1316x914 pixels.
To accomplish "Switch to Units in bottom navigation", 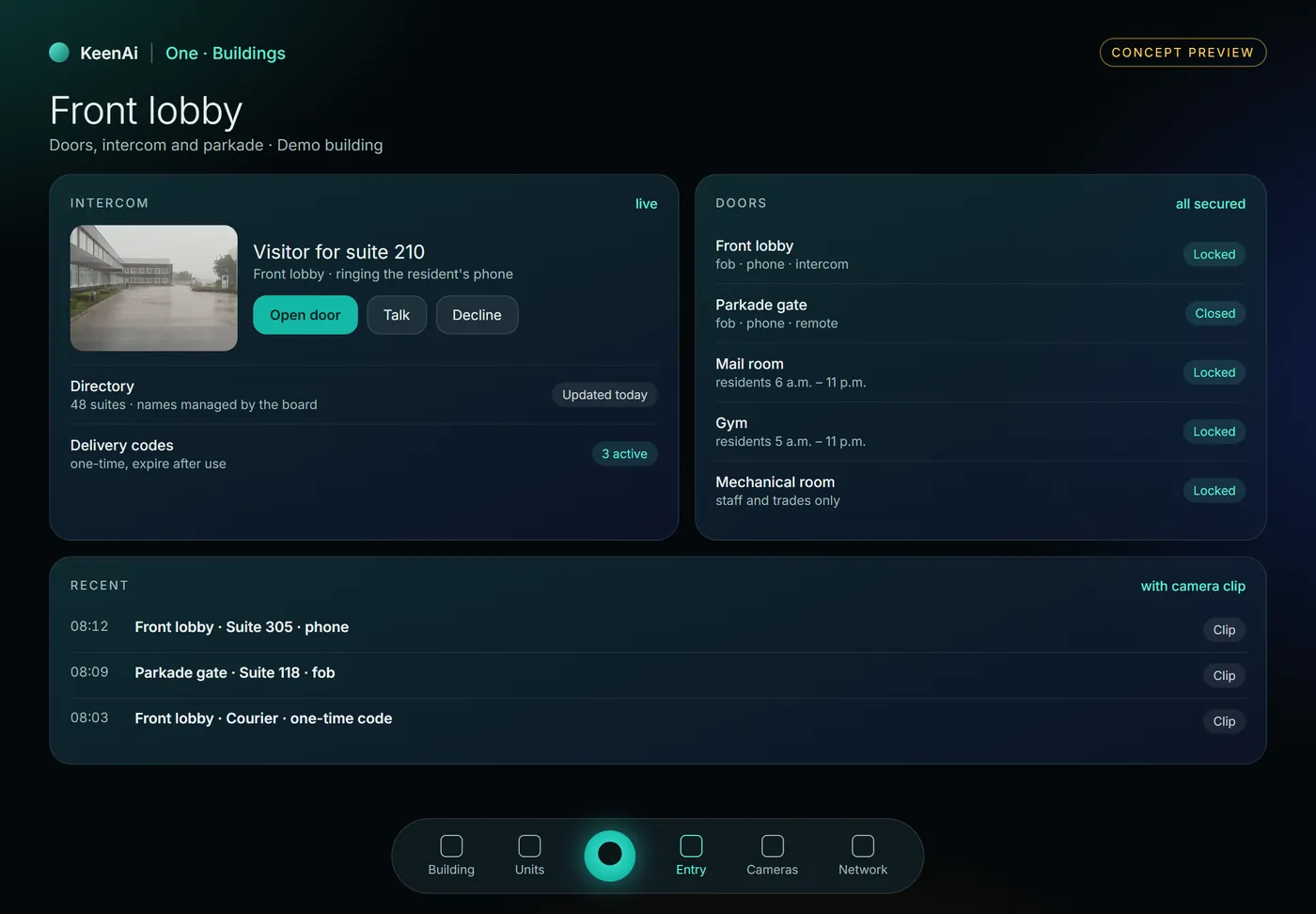I will pos(529,856).
